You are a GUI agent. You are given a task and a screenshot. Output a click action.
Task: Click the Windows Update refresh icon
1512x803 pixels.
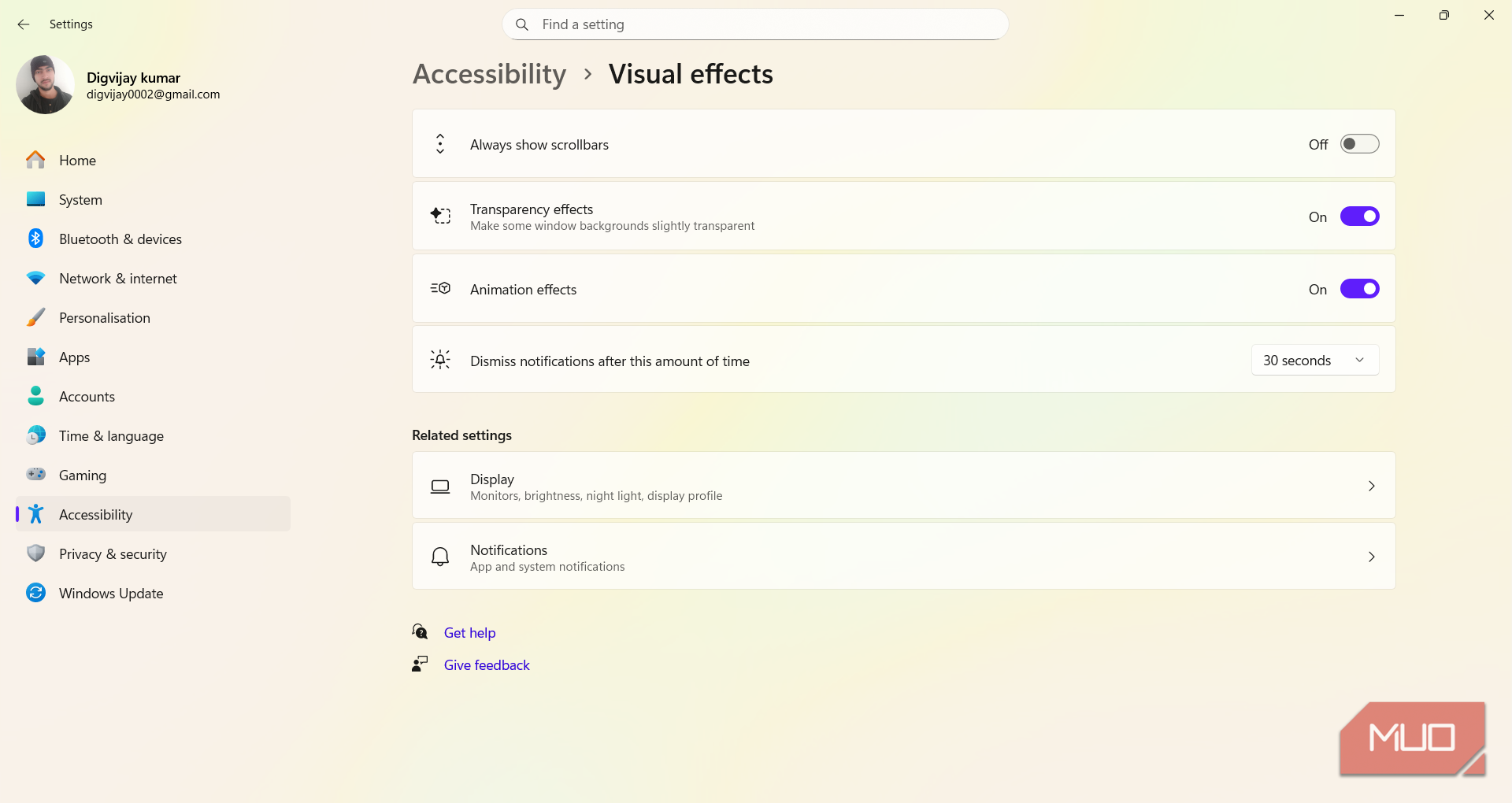(x=35, y=593)
